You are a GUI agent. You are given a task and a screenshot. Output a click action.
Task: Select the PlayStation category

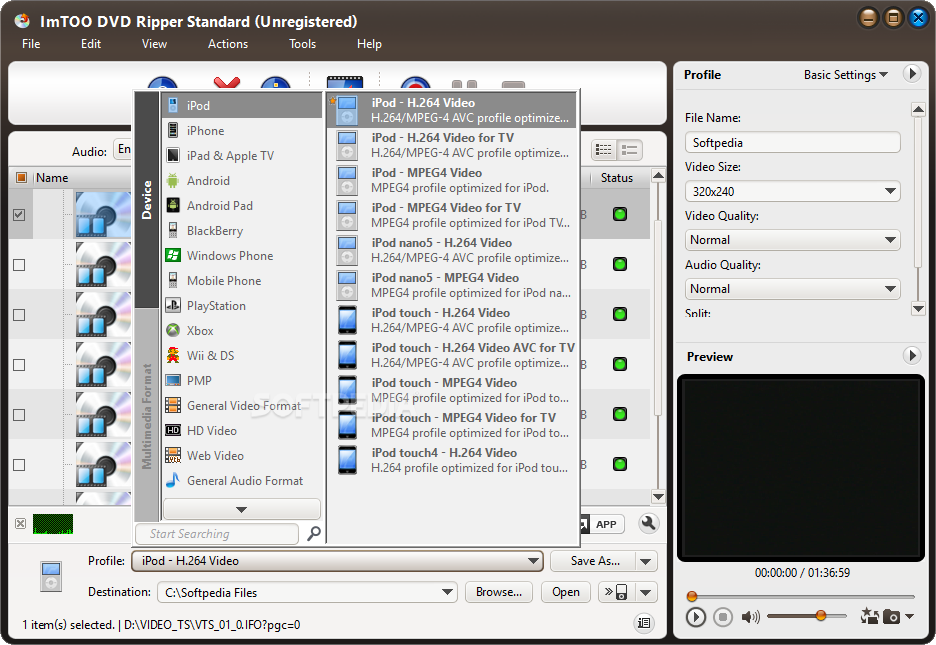(x=241, y=305)
